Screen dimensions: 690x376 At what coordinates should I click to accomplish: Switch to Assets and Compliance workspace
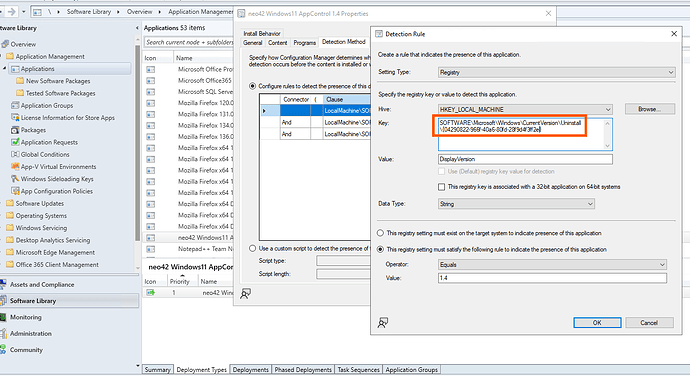[x=42, y=284]
